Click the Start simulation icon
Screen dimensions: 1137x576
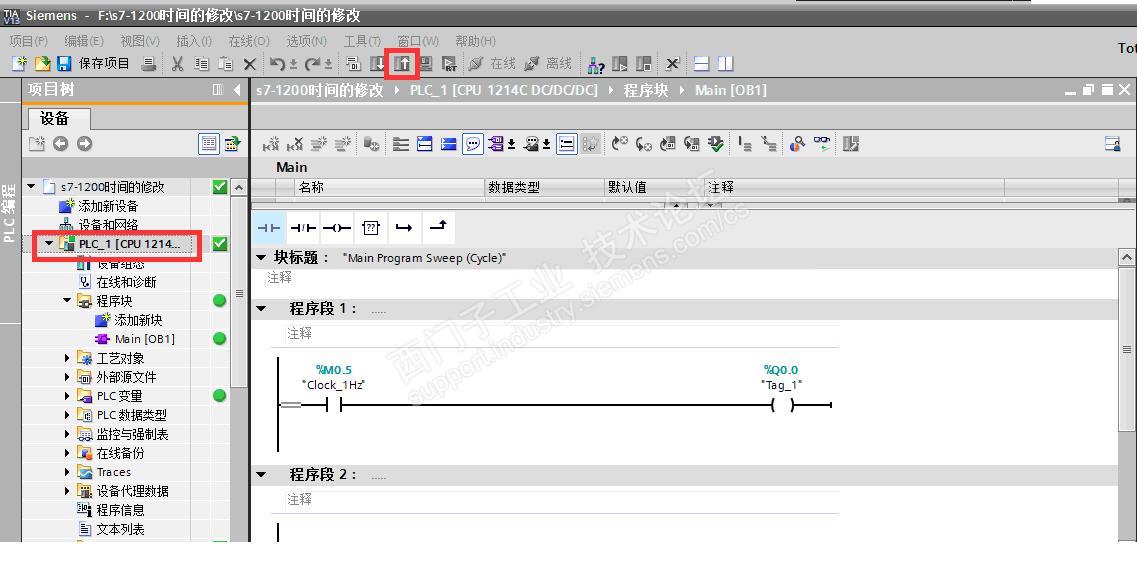(x=426, y=64)
